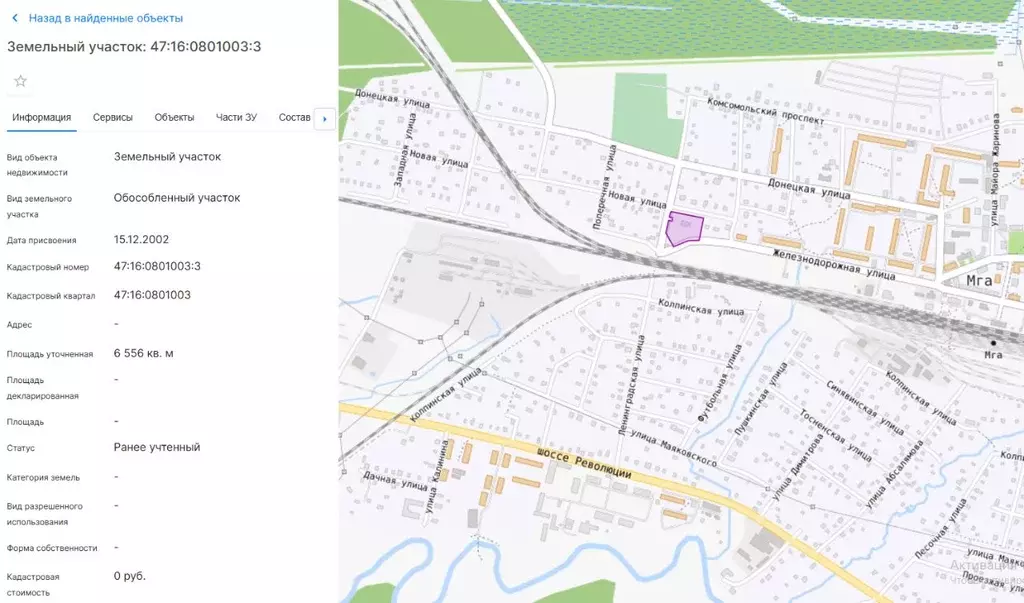Screen dimensions: 1024x603
Task: Click the Ленинградская улица map label
Action: pos(631,385)
